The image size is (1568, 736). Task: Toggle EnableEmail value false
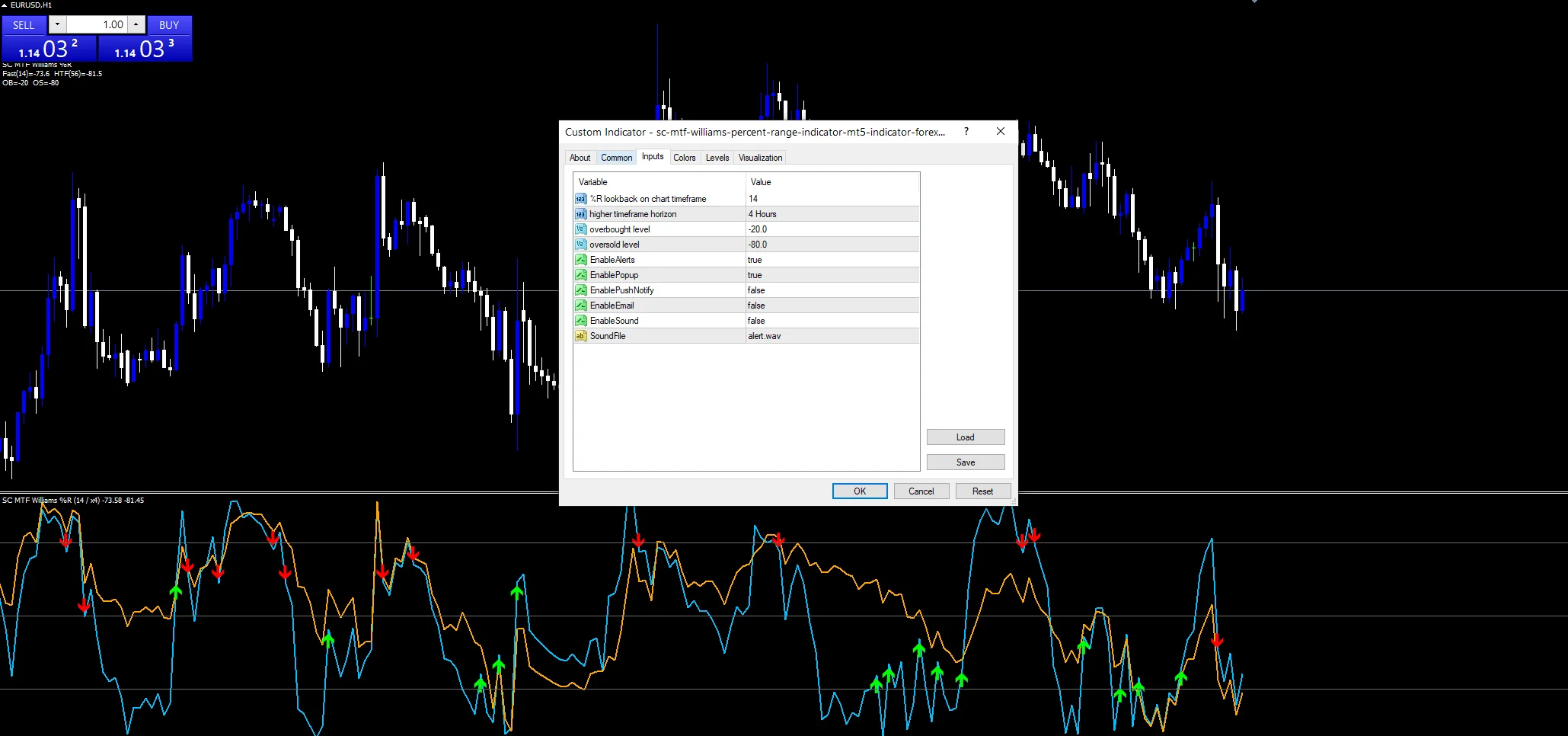[x=832, y=306]
